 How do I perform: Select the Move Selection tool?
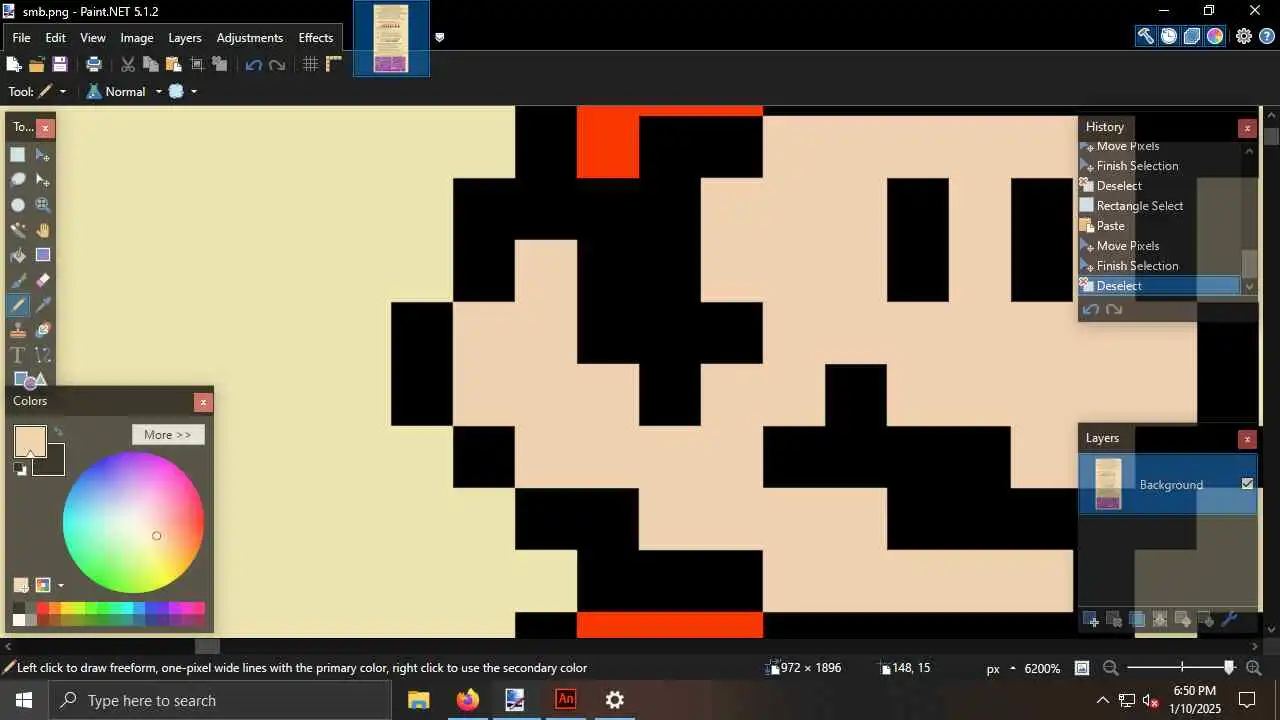click(43, 179)
